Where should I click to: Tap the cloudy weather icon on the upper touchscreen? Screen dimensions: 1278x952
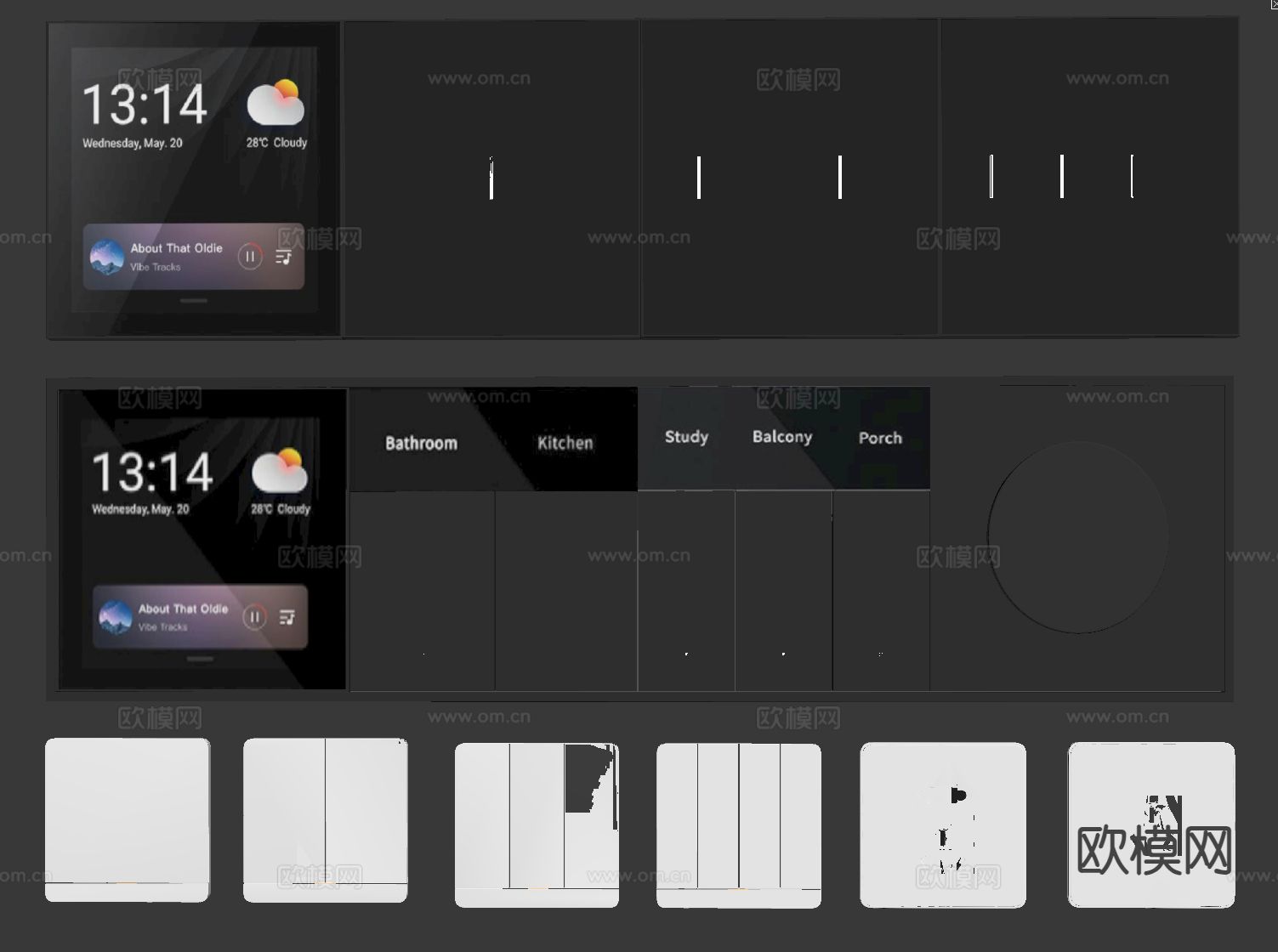275,103
